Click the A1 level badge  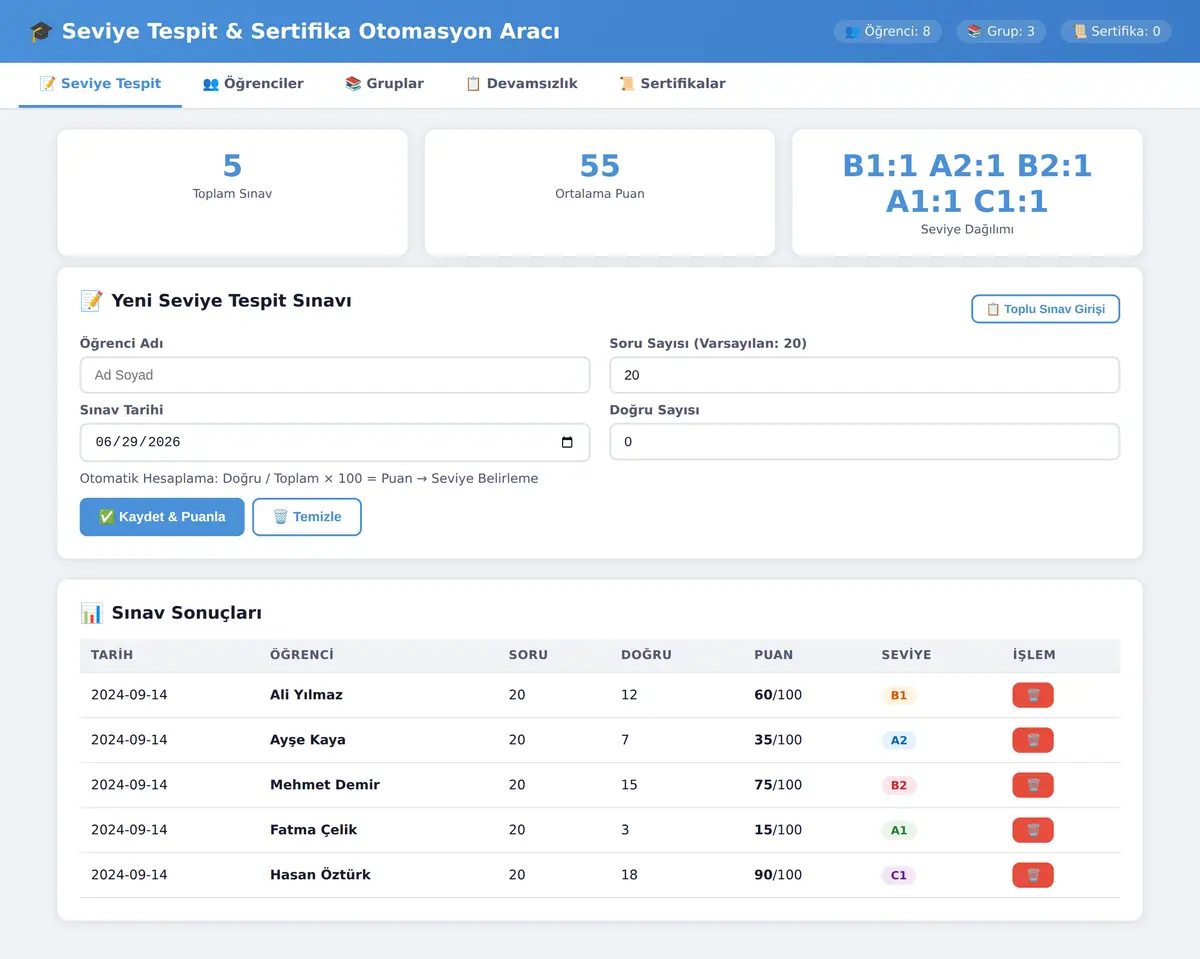(899, 830)
